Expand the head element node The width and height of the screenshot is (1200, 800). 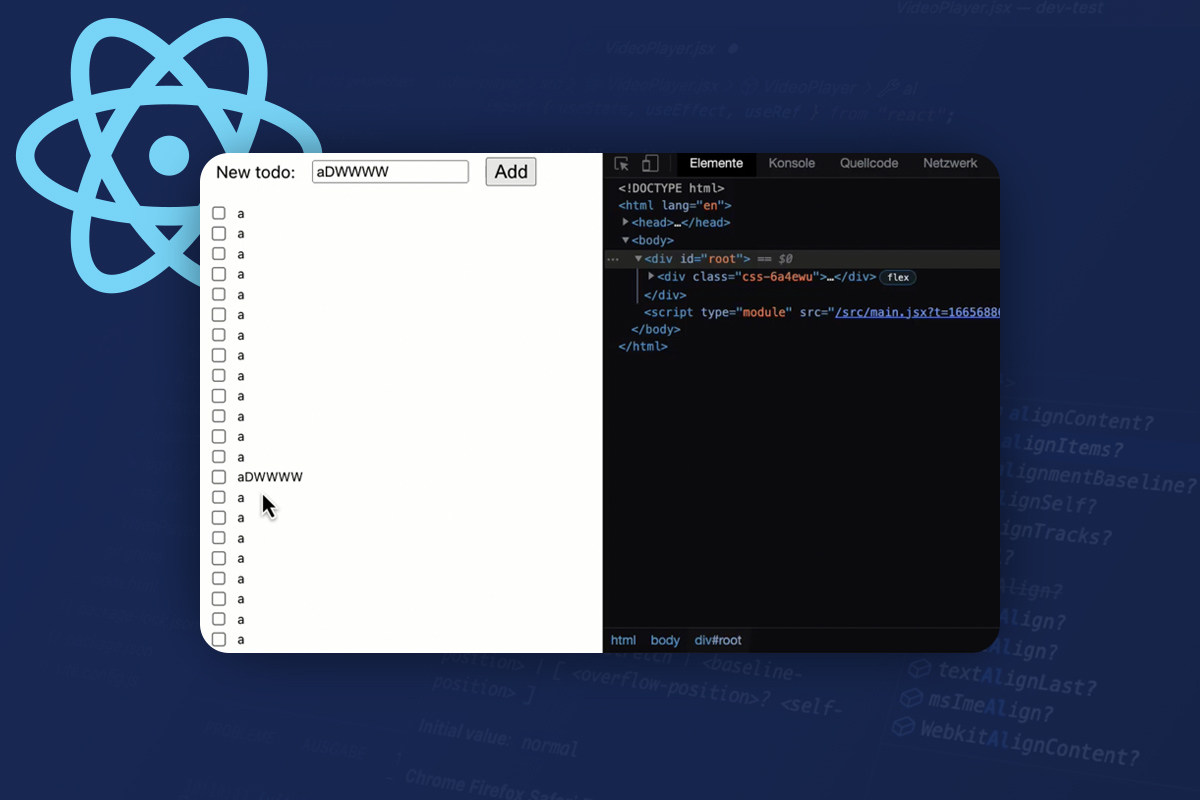pos(626,222)
